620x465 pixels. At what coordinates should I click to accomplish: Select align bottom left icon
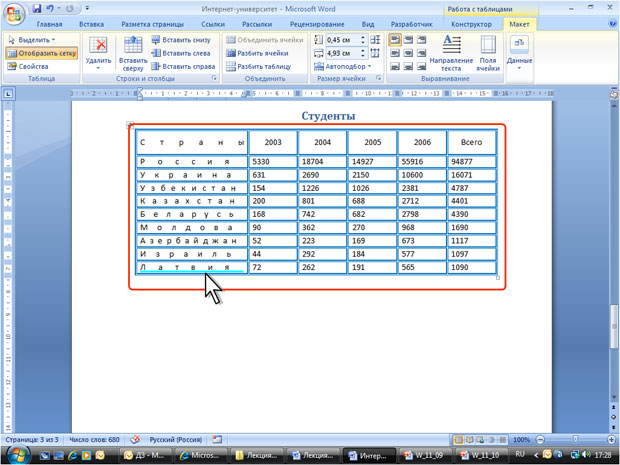[395, 66]
